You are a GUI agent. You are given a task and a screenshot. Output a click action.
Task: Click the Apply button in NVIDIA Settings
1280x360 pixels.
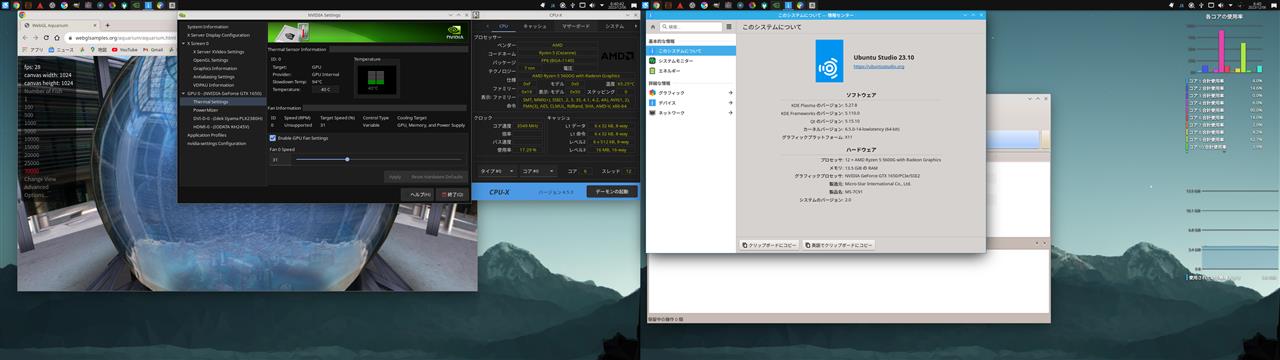(395, 176)
